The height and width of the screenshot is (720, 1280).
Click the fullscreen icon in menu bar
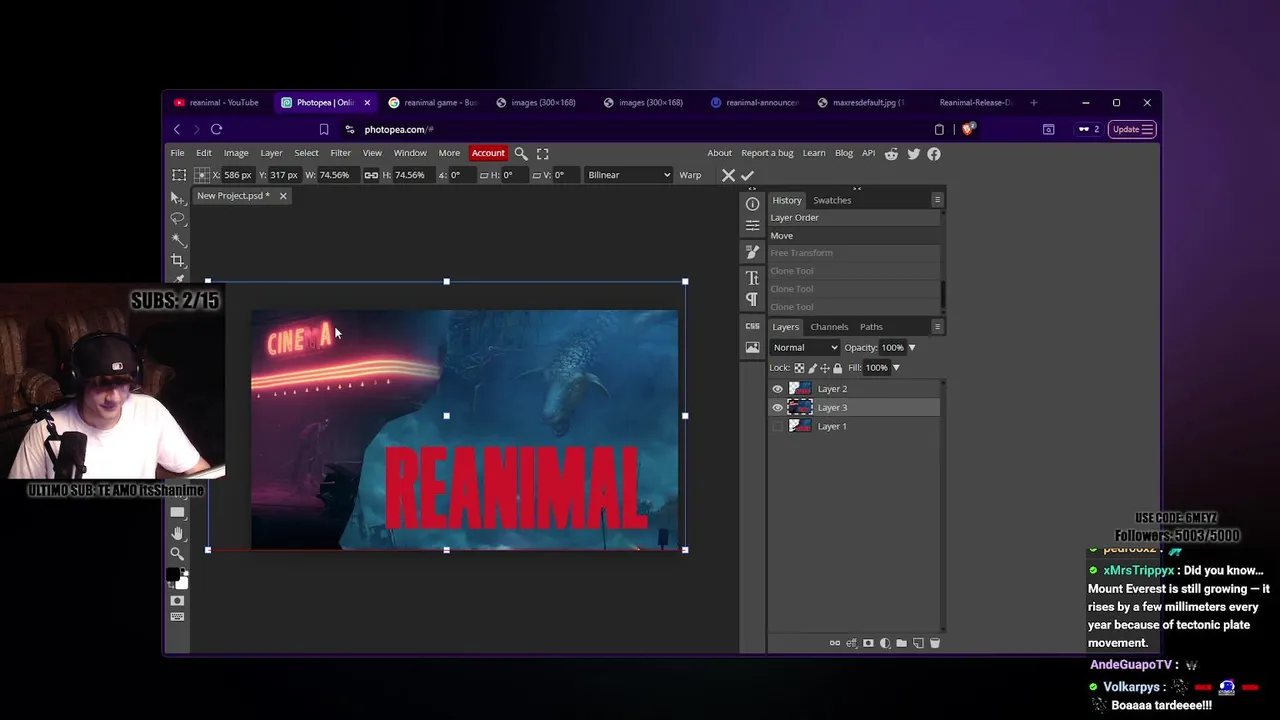coord(543,154)
